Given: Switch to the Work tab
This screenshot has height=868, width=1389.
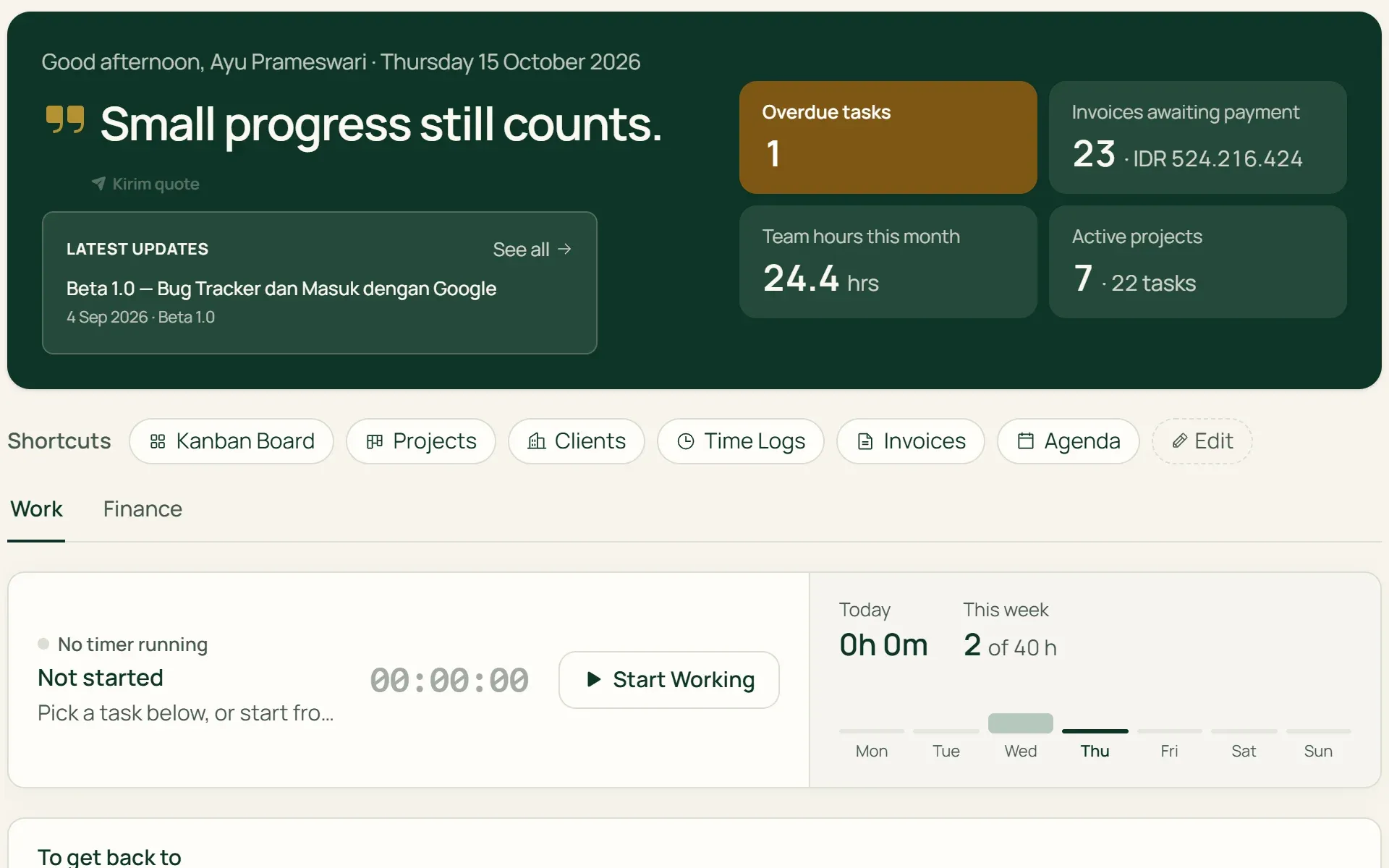Looking at the screenshot, I should [x=36, y=509].
